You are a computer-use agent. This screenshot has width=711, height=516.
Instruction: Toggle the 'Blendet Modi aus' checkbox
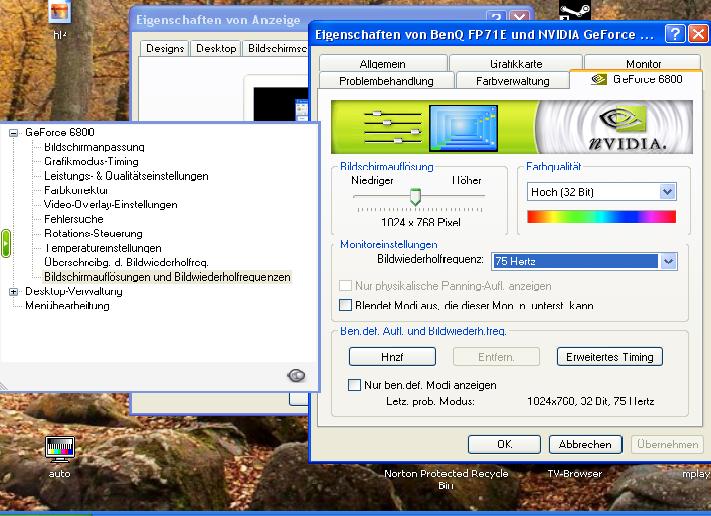pyautogui.click(x=346, y=305)
